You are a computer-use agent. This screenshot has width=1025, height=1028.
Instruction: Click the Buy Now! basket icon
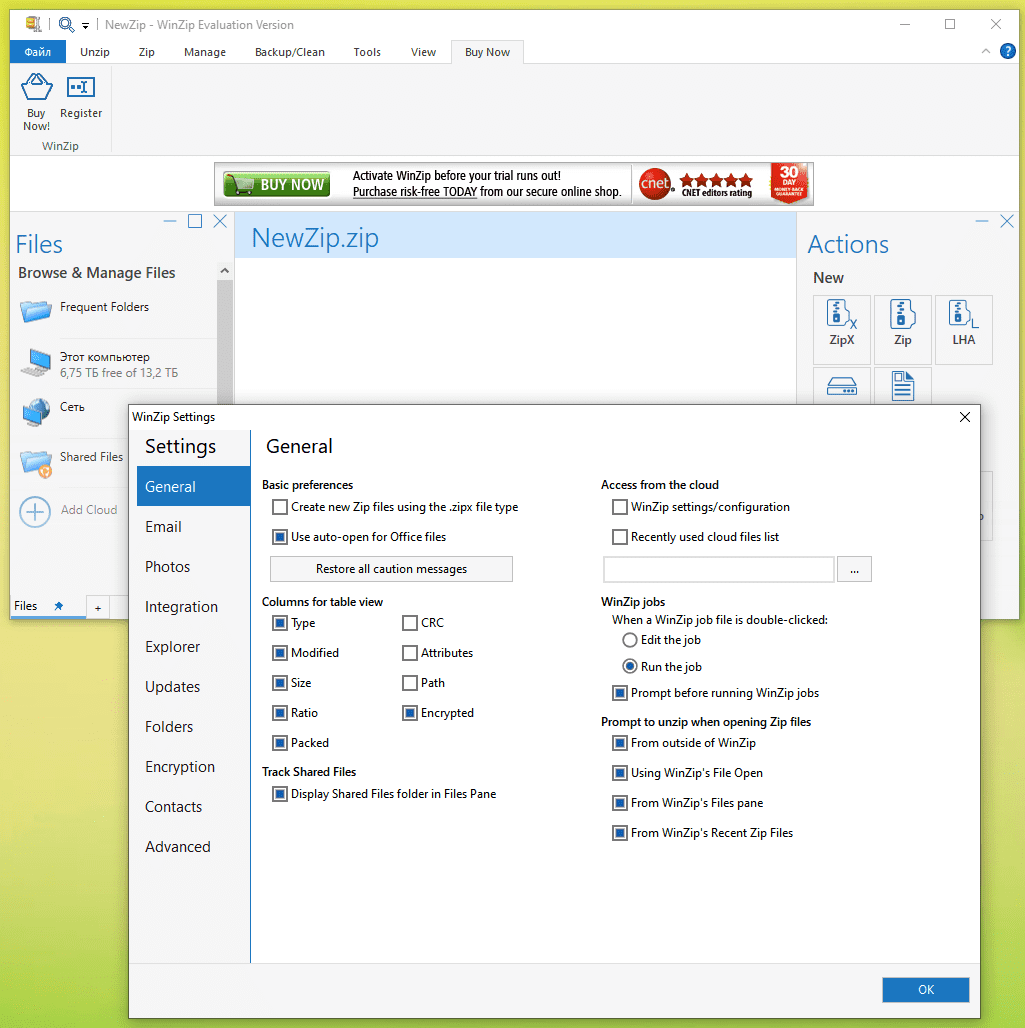[x=36, y=88]
